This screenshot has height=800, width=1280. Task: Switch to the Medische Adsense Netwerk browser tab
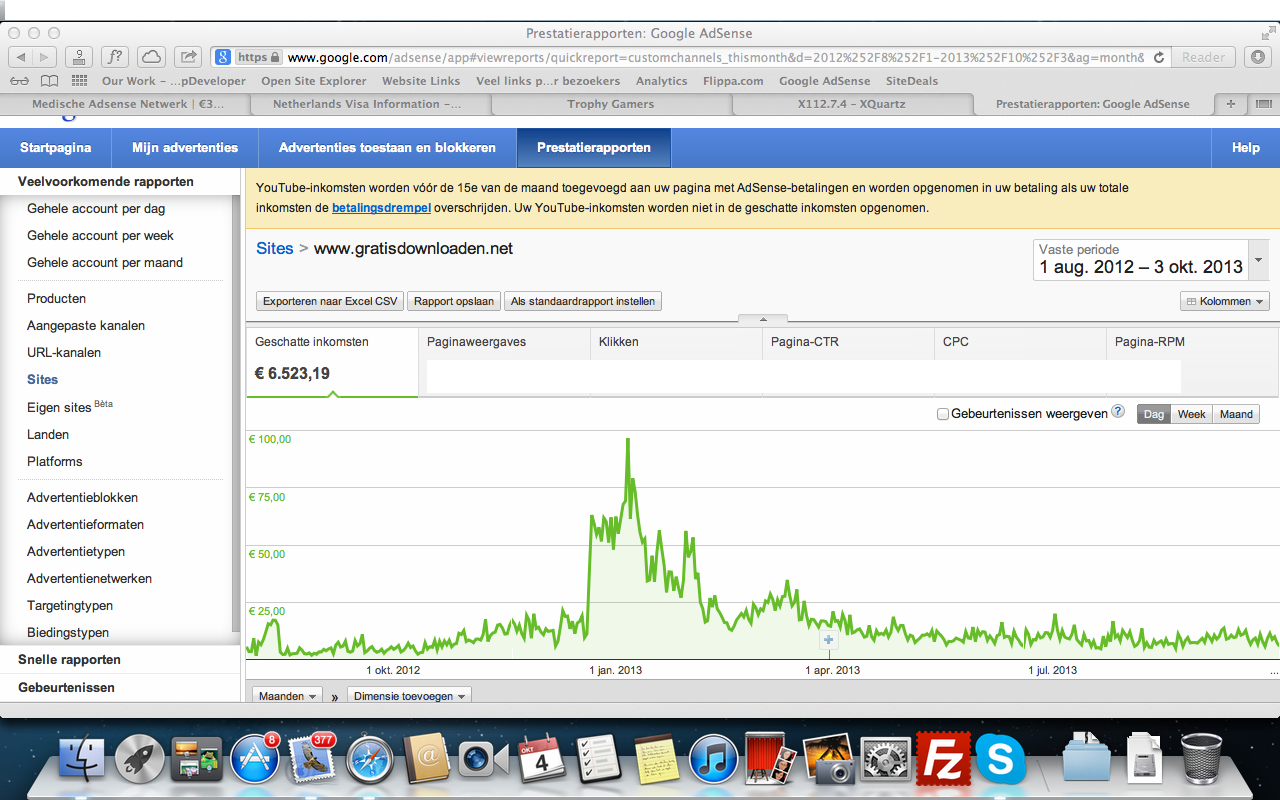click(x=125, y=104)
